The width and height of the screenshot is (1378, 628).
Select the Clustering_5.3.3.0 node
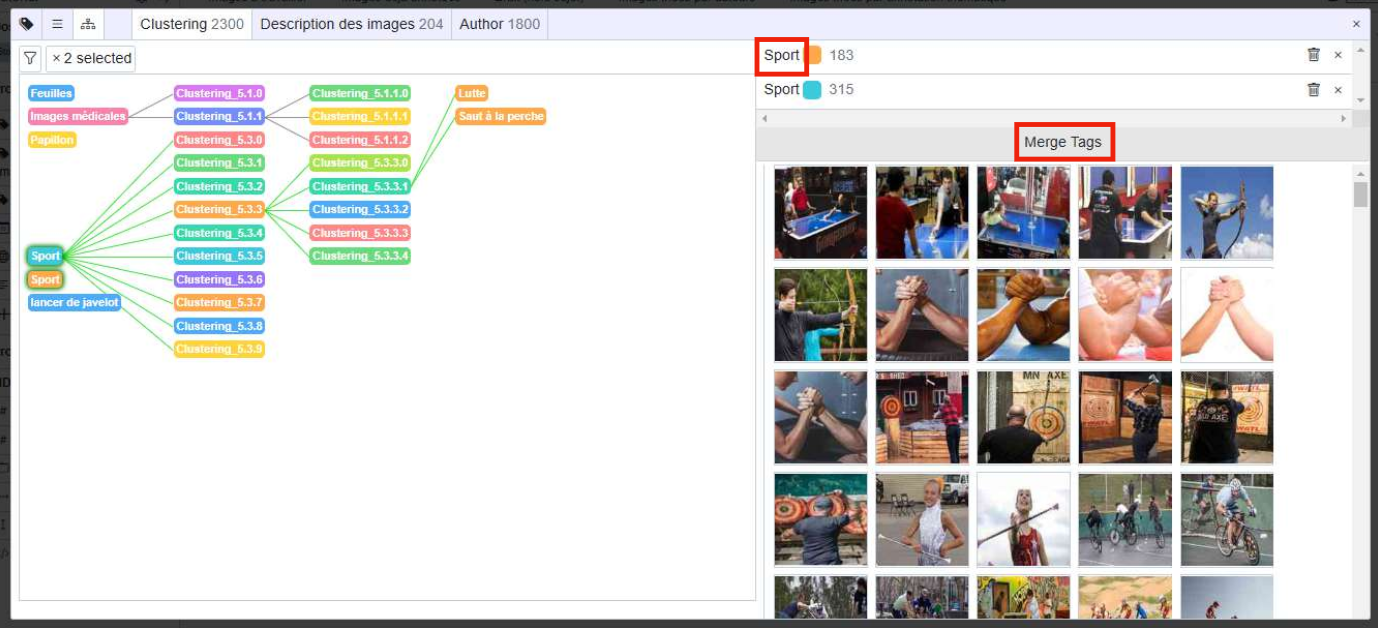coord(360,163)
